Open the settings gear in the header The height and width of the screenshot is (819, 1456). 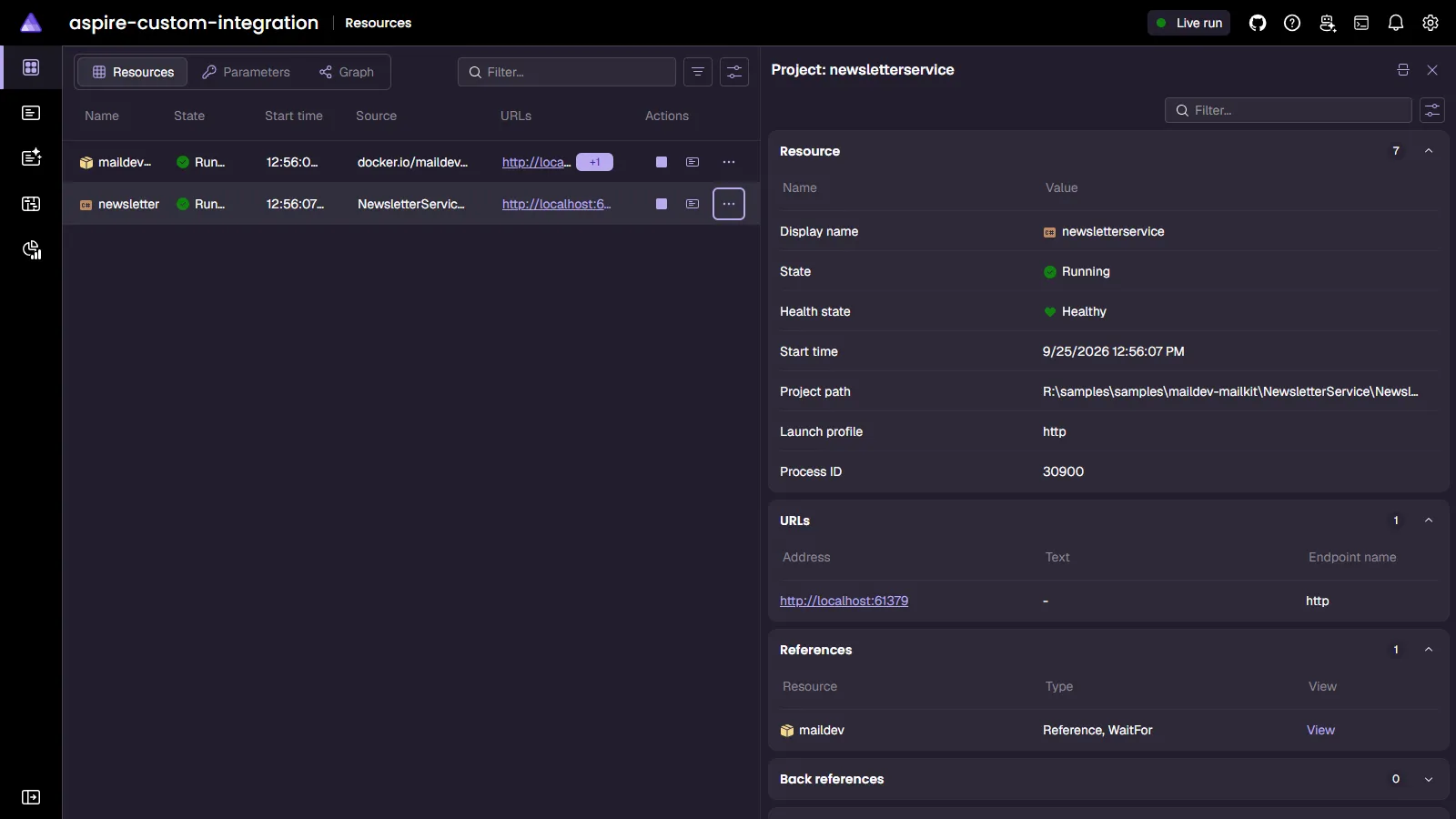coord(1431,23)
